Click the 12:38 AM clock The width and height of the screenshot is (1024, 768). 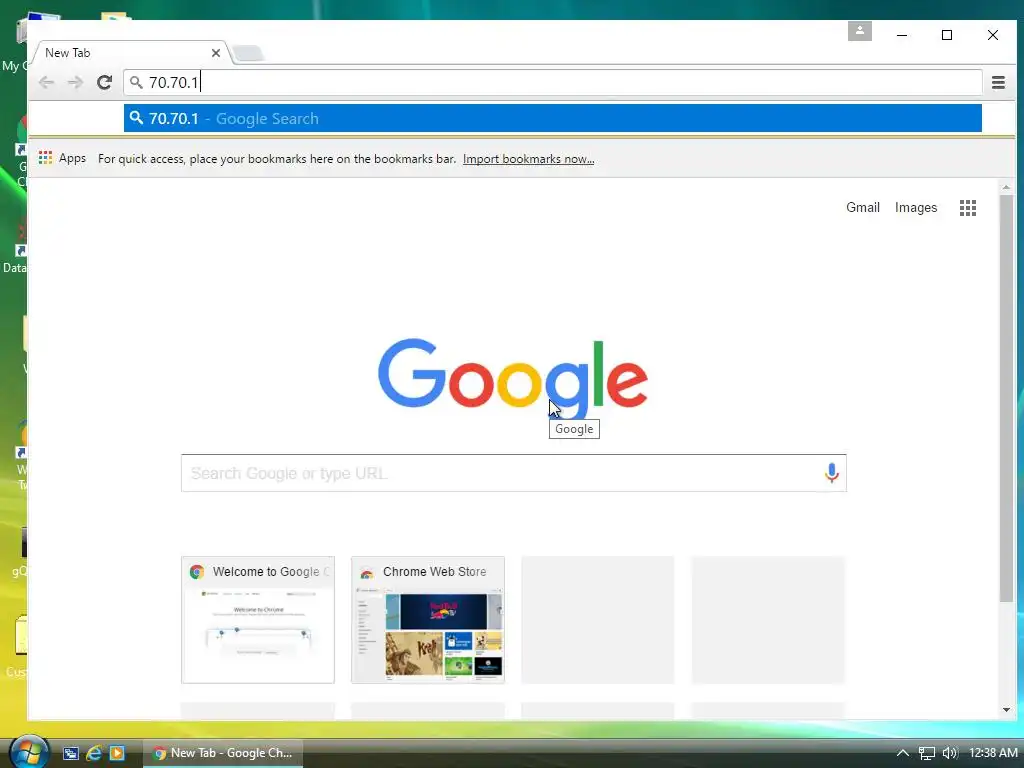(993, 753)
